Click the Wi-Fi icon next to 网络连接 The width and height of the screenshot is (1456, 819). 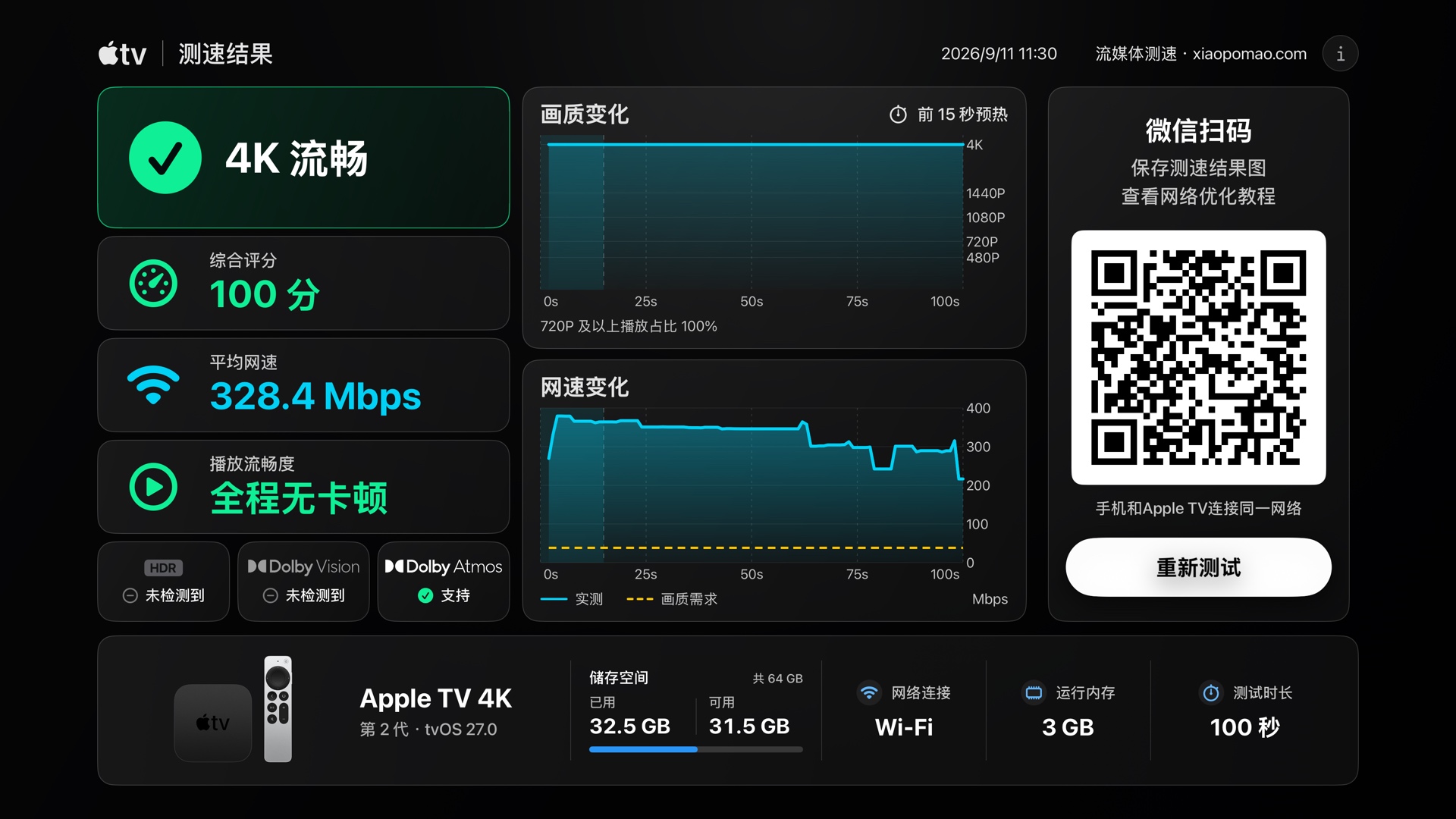tap(869, 692)
